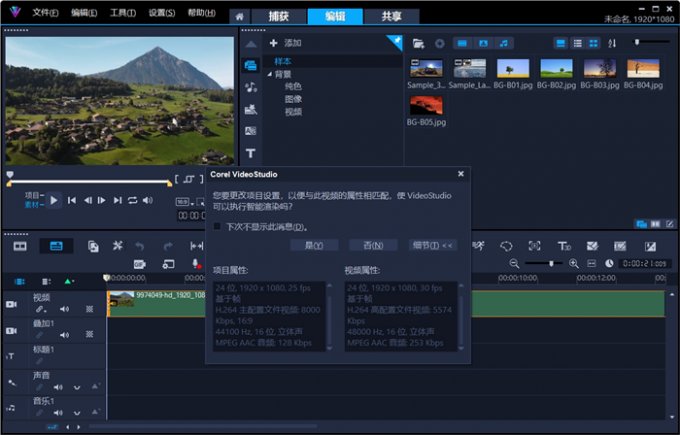Image resolution: width=680 pixels, height=435 pixels.
Task: Check 下次不显示此消息 checkbox
Action: point(217,226)
